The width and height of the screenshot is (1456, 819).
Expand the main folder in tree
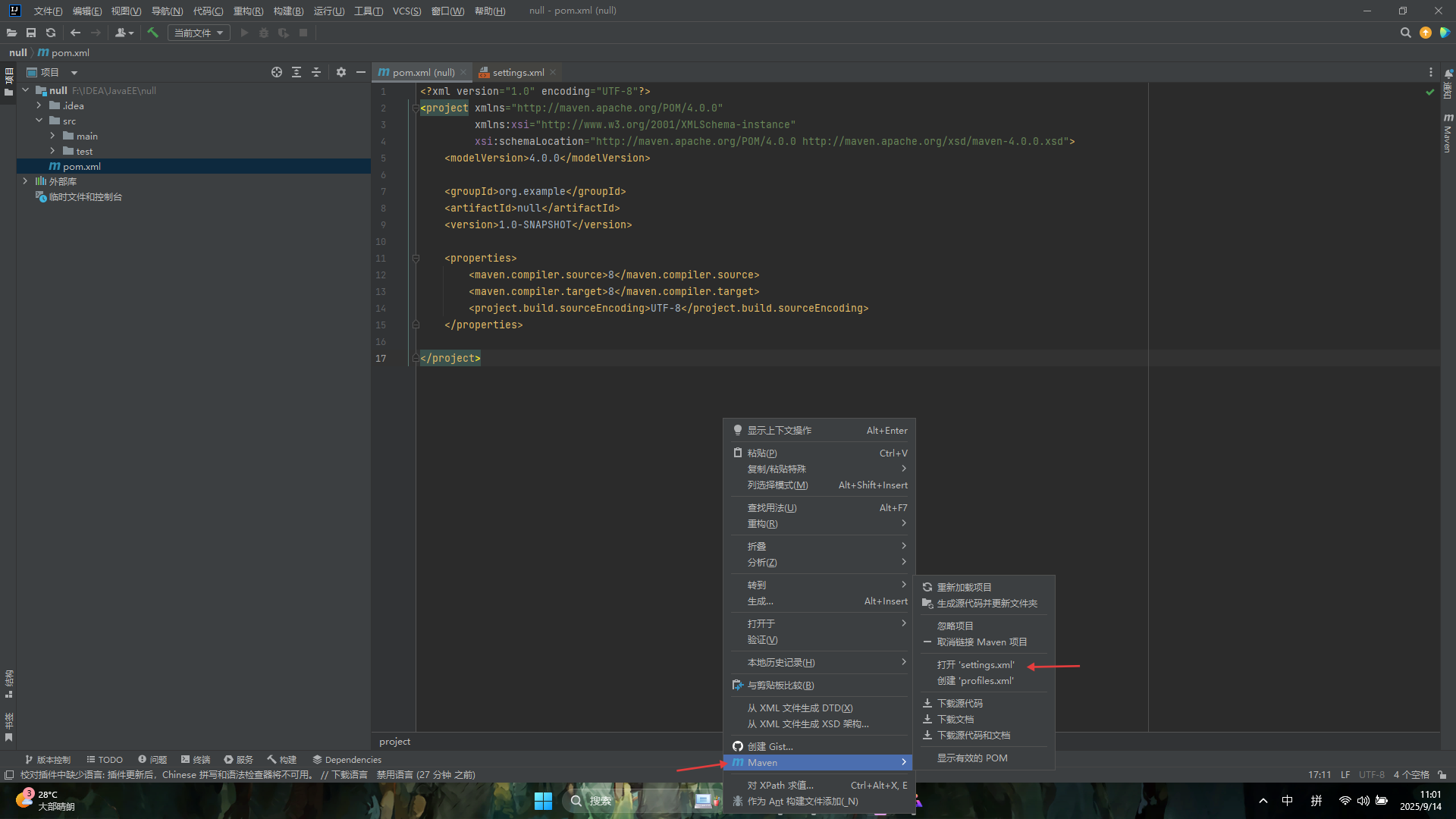[x=52, y=136]
